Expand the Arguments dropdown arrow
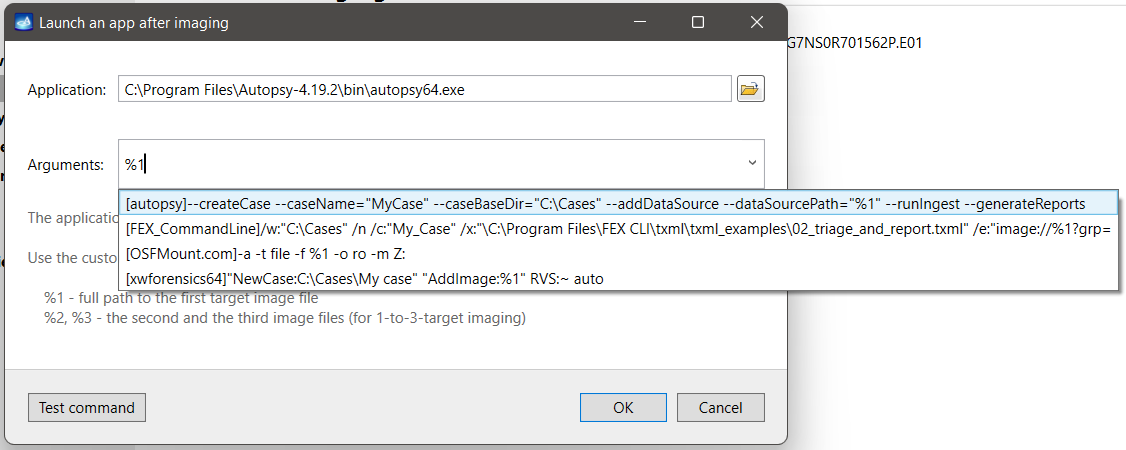This screenshot has height=450, width=1126. [752, 164]
